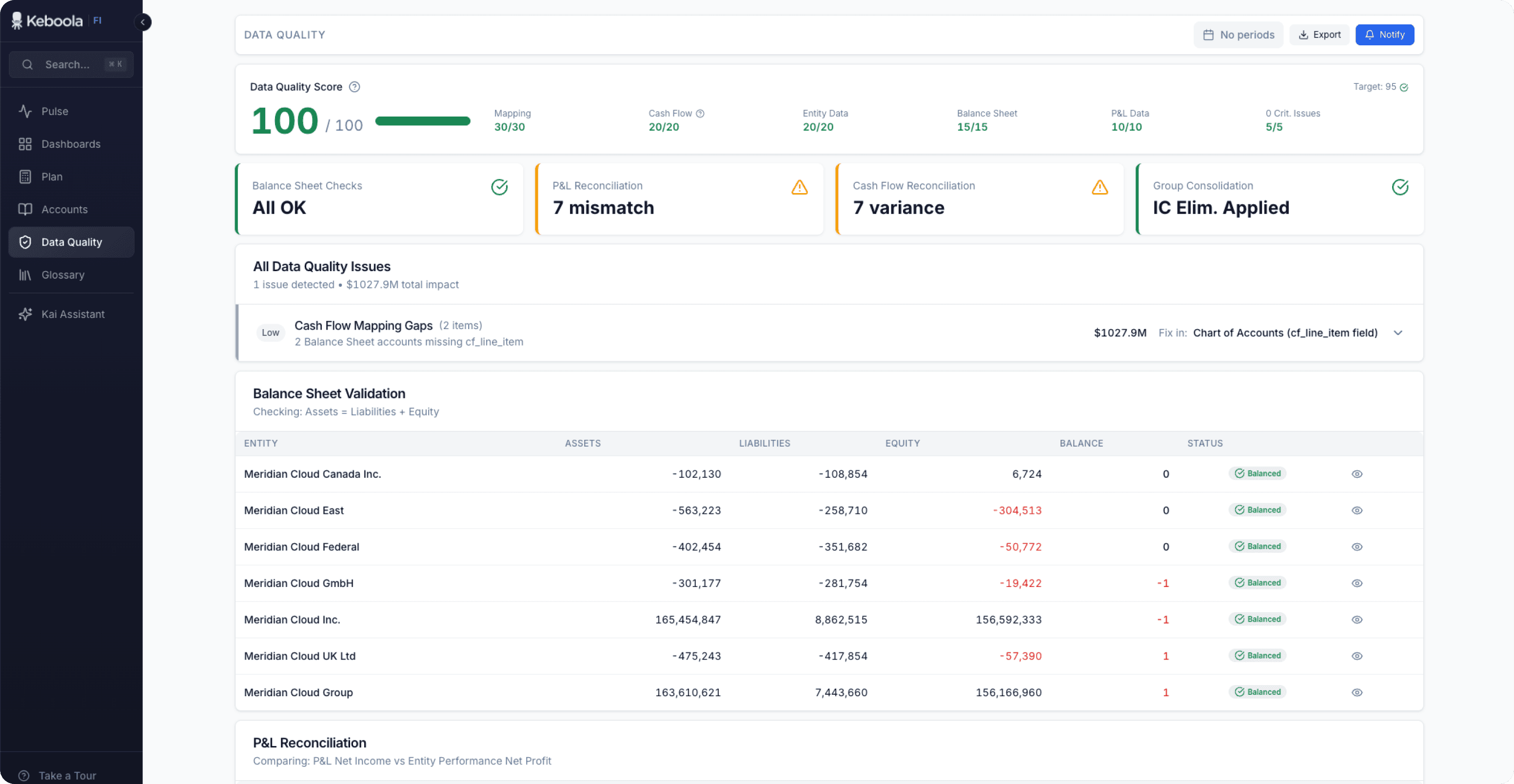
Task: Start the Take a Tour link
Action: click(x=57, y=776)
